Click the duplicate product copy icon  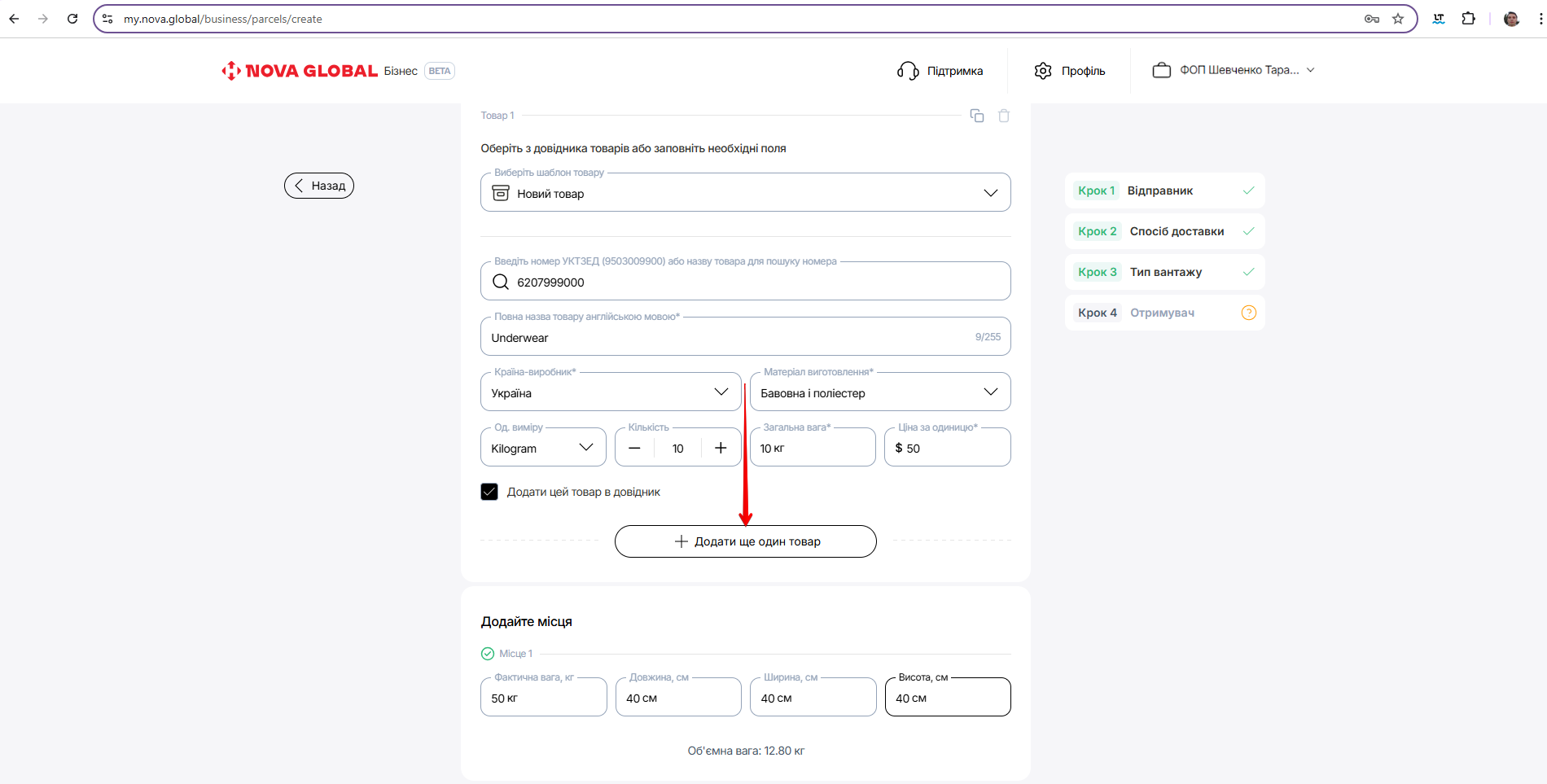pos(977,116)
